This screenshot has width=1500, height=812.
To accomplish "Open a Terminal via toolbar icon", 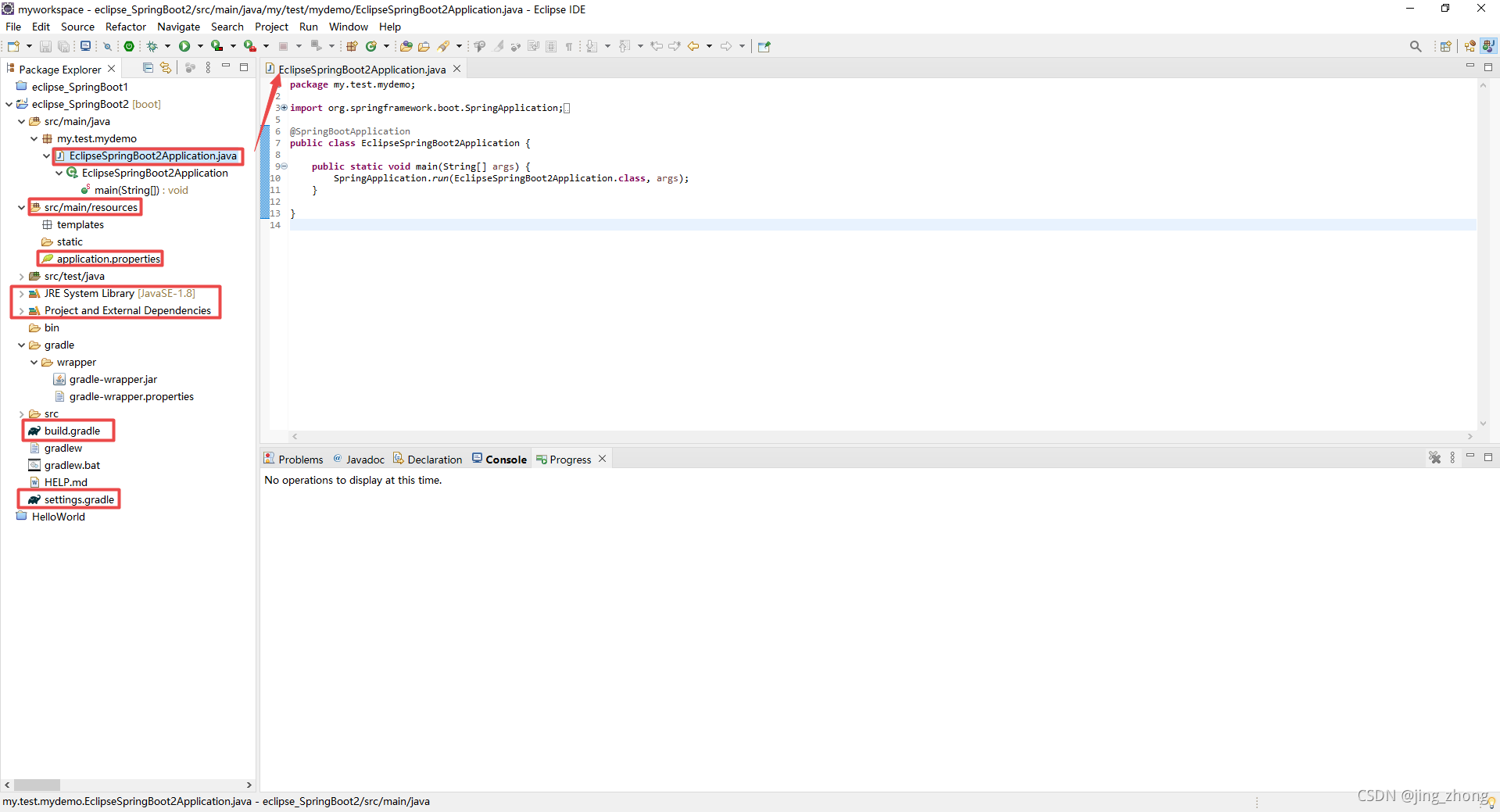I will click(86, 46).
